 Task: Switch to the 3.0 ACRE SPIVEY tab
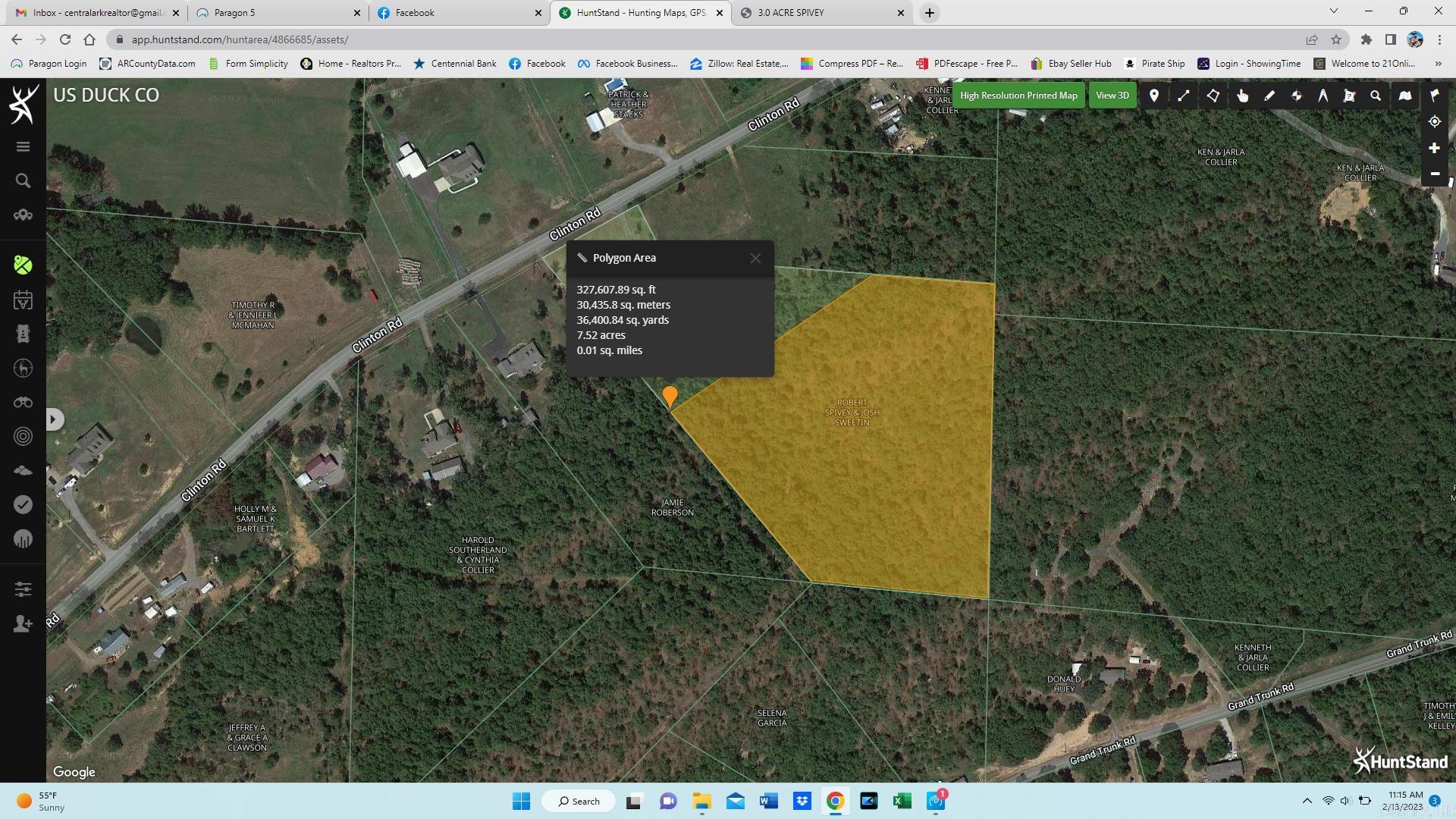[822, 13]
